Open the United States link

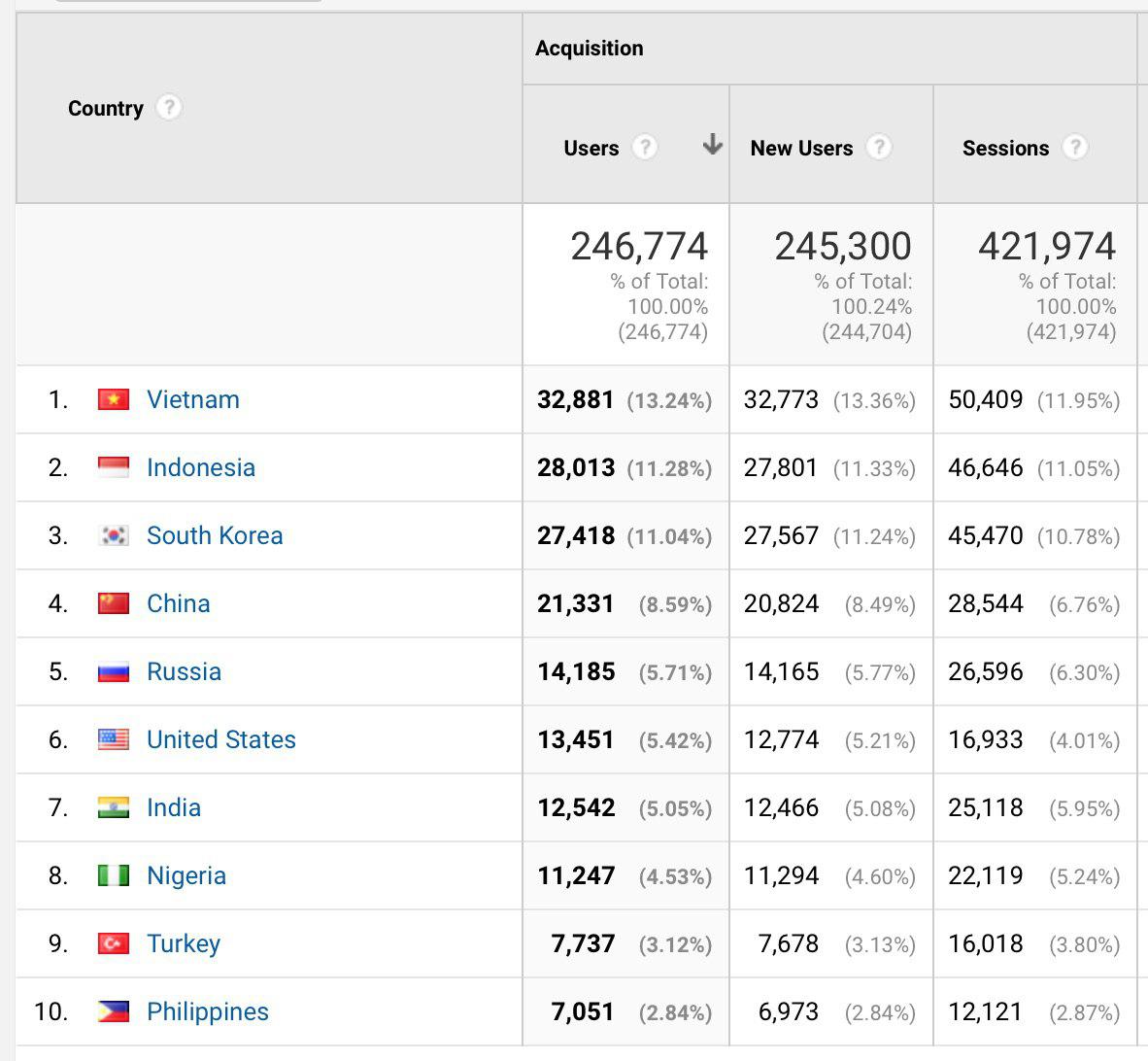point(220,739)
